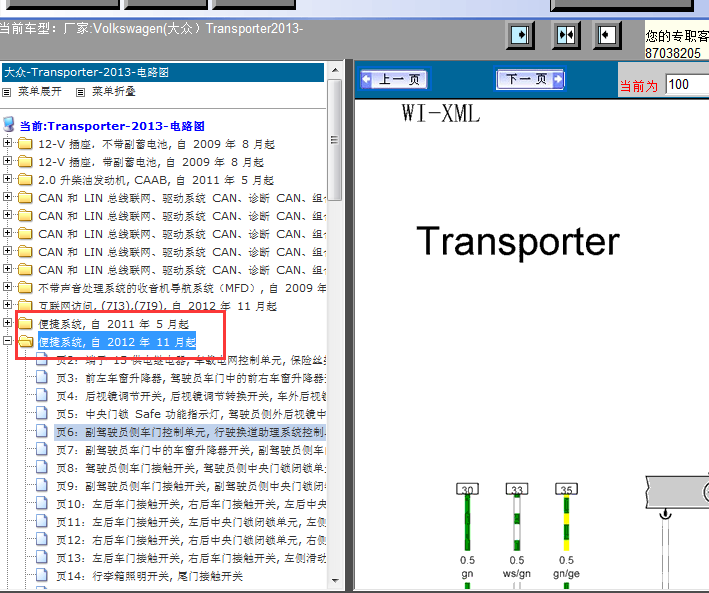Open 页9: 副驾驶员侧车门接触开关 page

tap(191, 486)
